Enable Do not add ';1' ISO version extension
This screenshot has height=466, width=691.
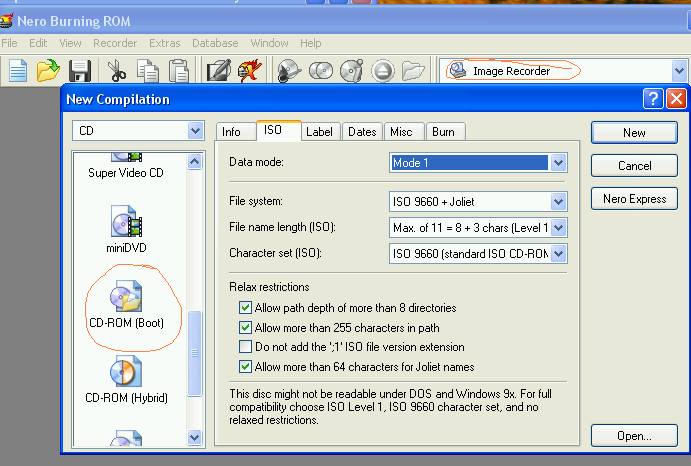point(245,347)
